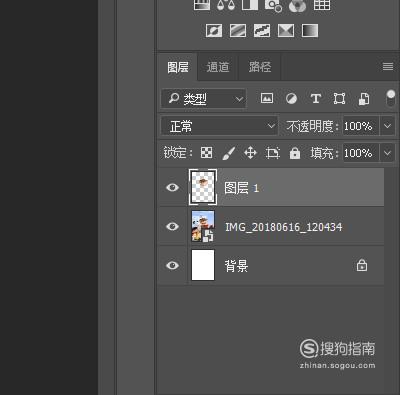Add a Color Lookup adjustment (grid icon)
400x395 pixels.
pos(322,5)
